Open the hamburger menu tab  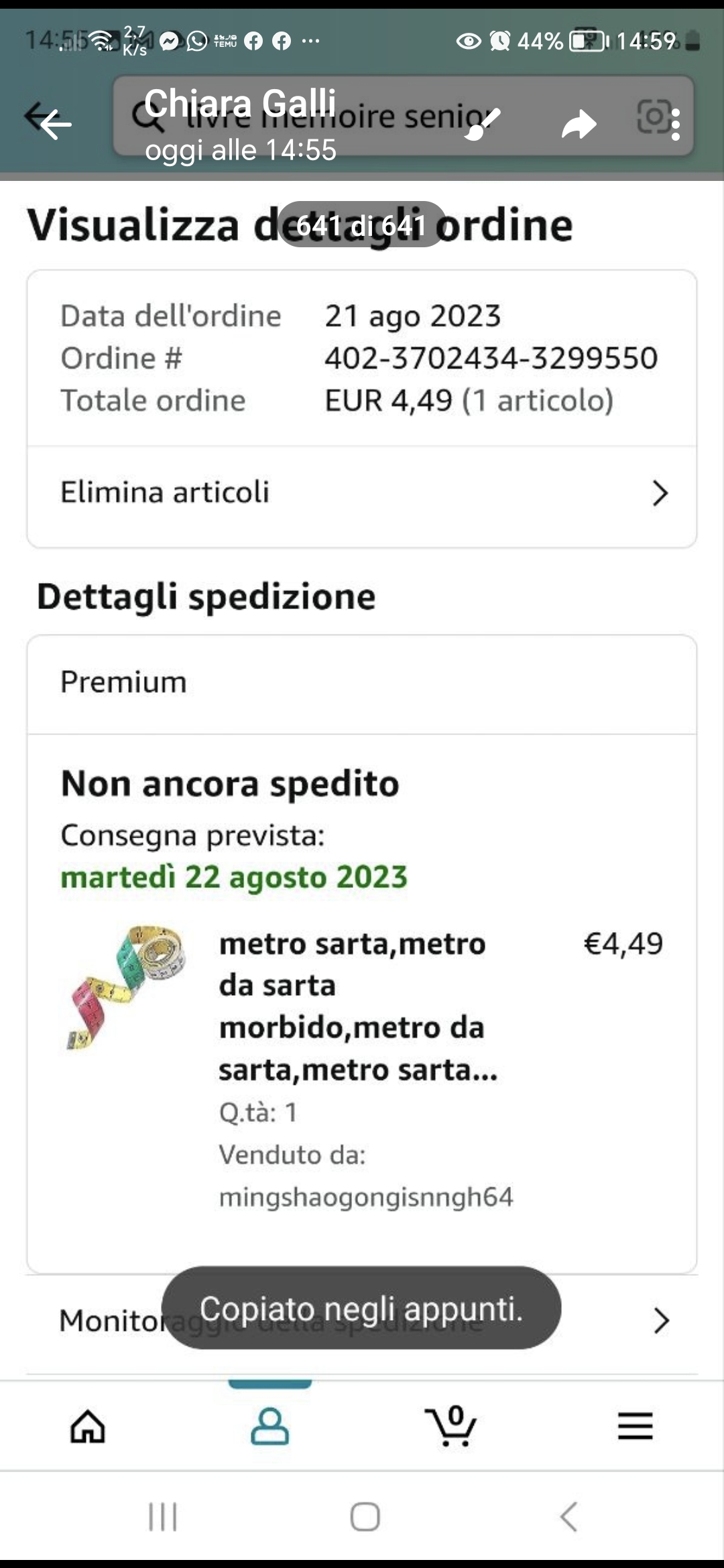[635, 1425]
